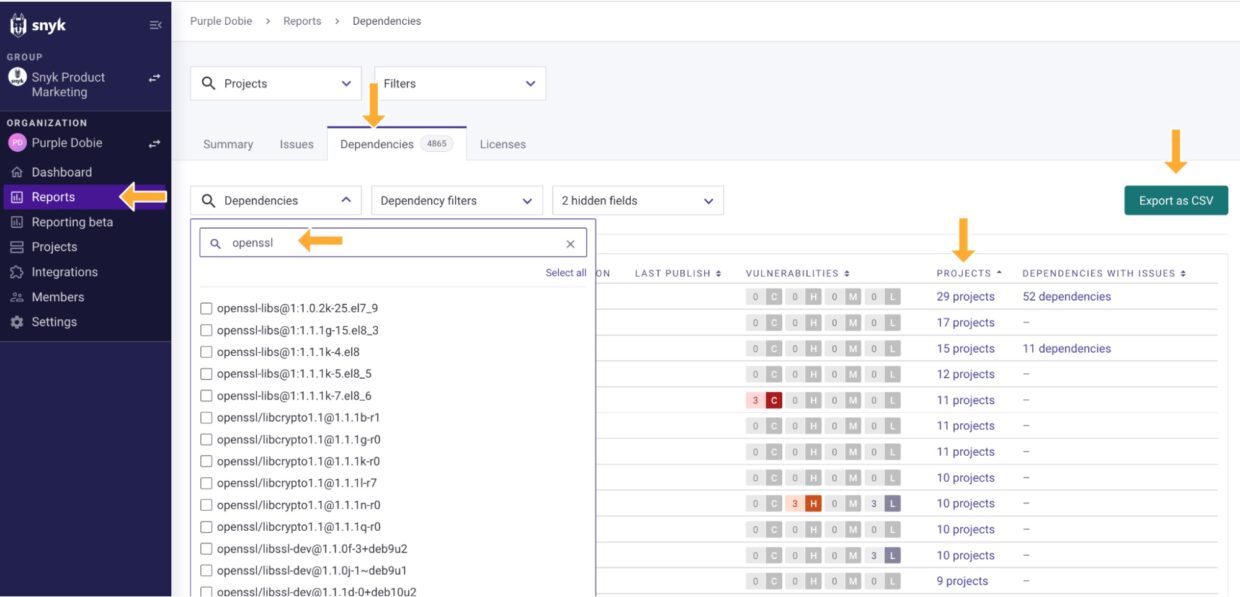This screenshot has width=1240, height=597.
Task: Switch organization using arrows beside Purple Dobie
Action: coord(155,143)
